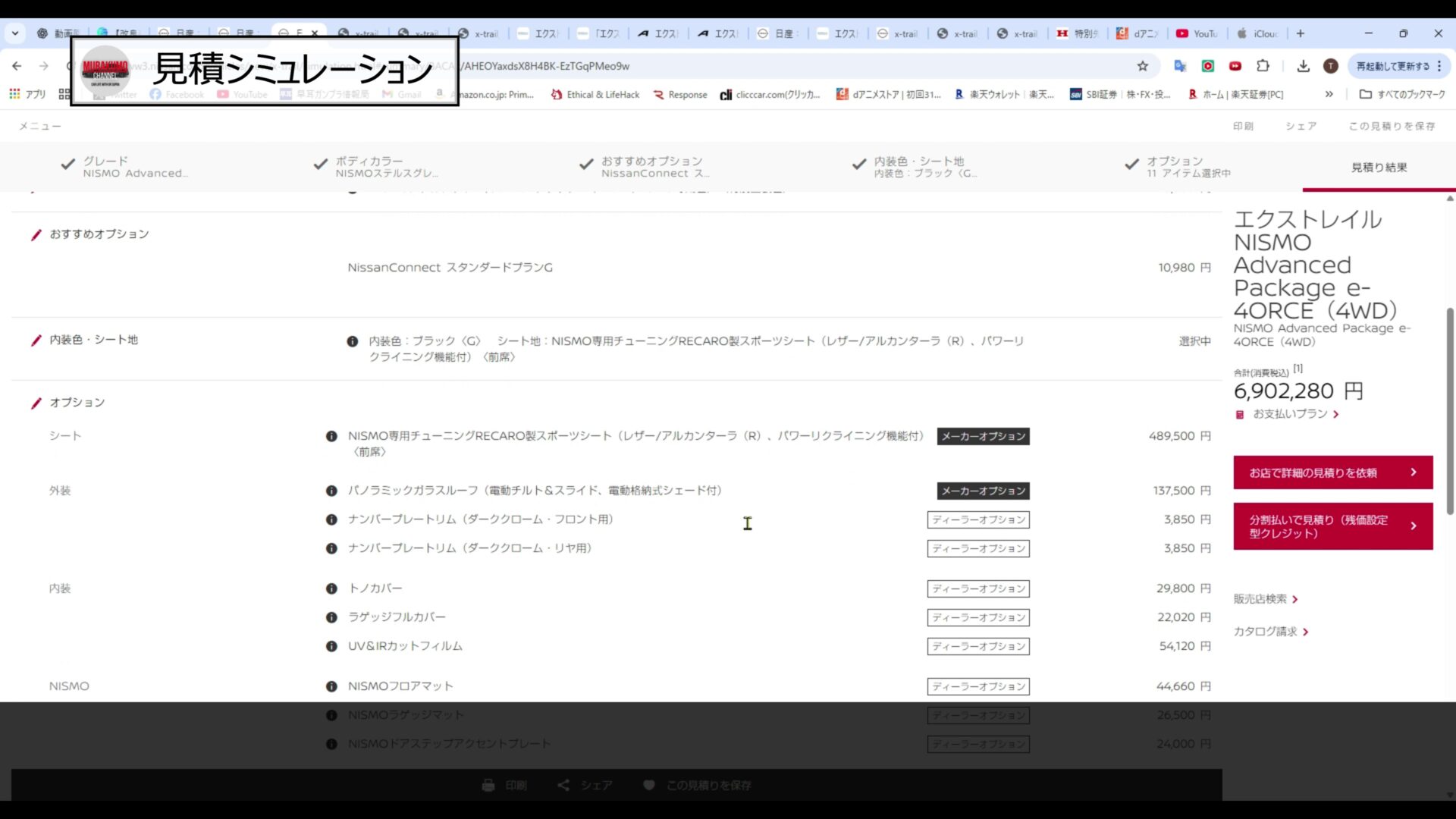Go to the グレード configuration step
Viewport: 1456px width, 819px height.
pos(124,167)
